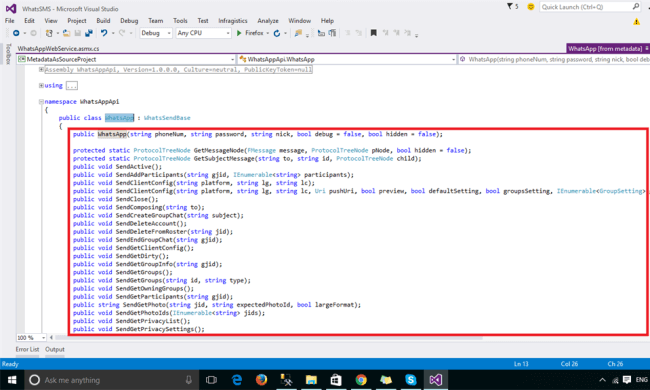650x390 pixels.
Task: Open the MetadataAsSourceProject dropdown
Action: (126, 59)
